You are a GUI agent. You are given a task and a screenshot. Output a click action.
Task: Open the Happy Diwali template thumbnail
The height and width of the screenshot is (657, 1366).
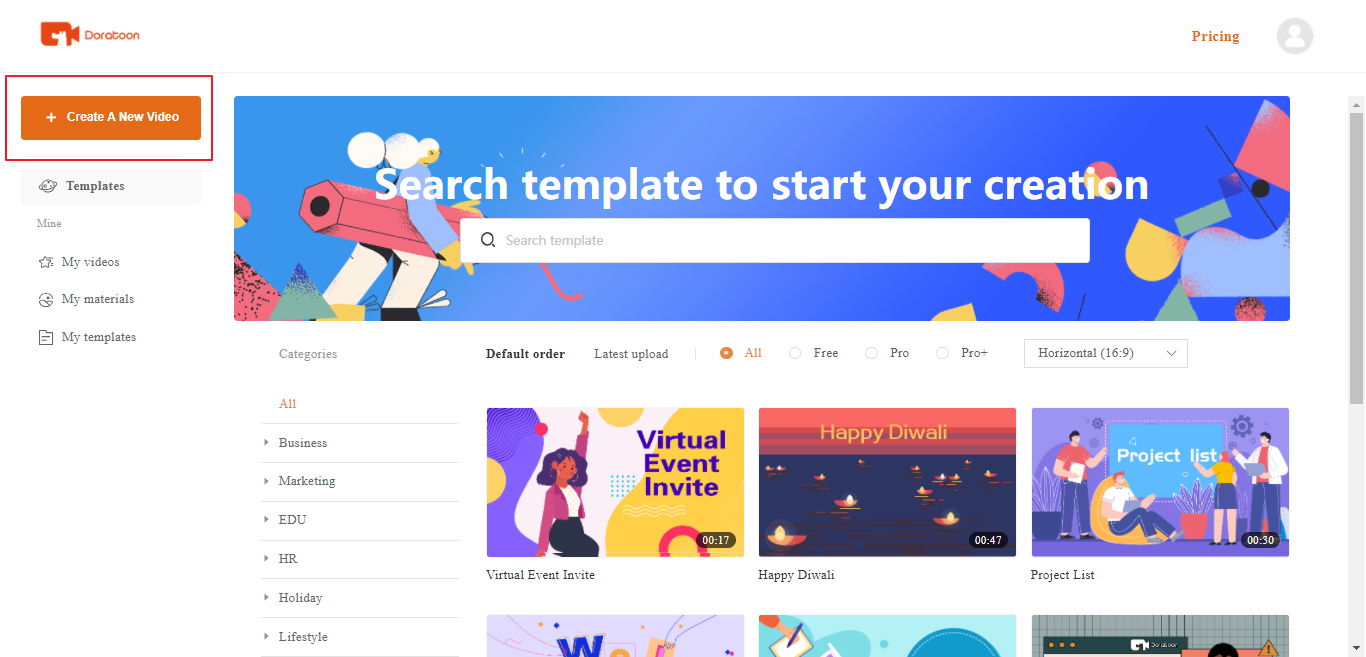pos(887,482)
